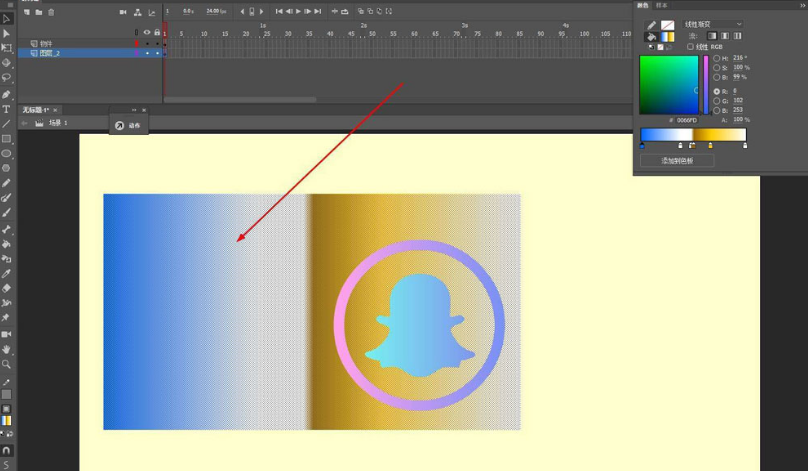
Task: Toggle lock column header for all layers
Action: point(157,32)
